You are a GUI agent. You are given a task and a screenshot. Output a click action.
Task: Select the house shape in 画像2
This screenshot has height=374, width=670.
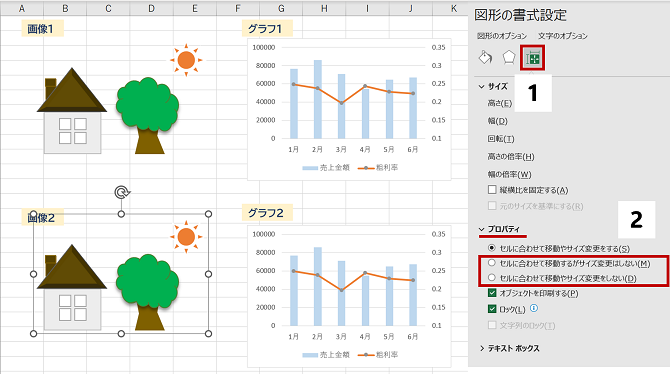[72, 287]
